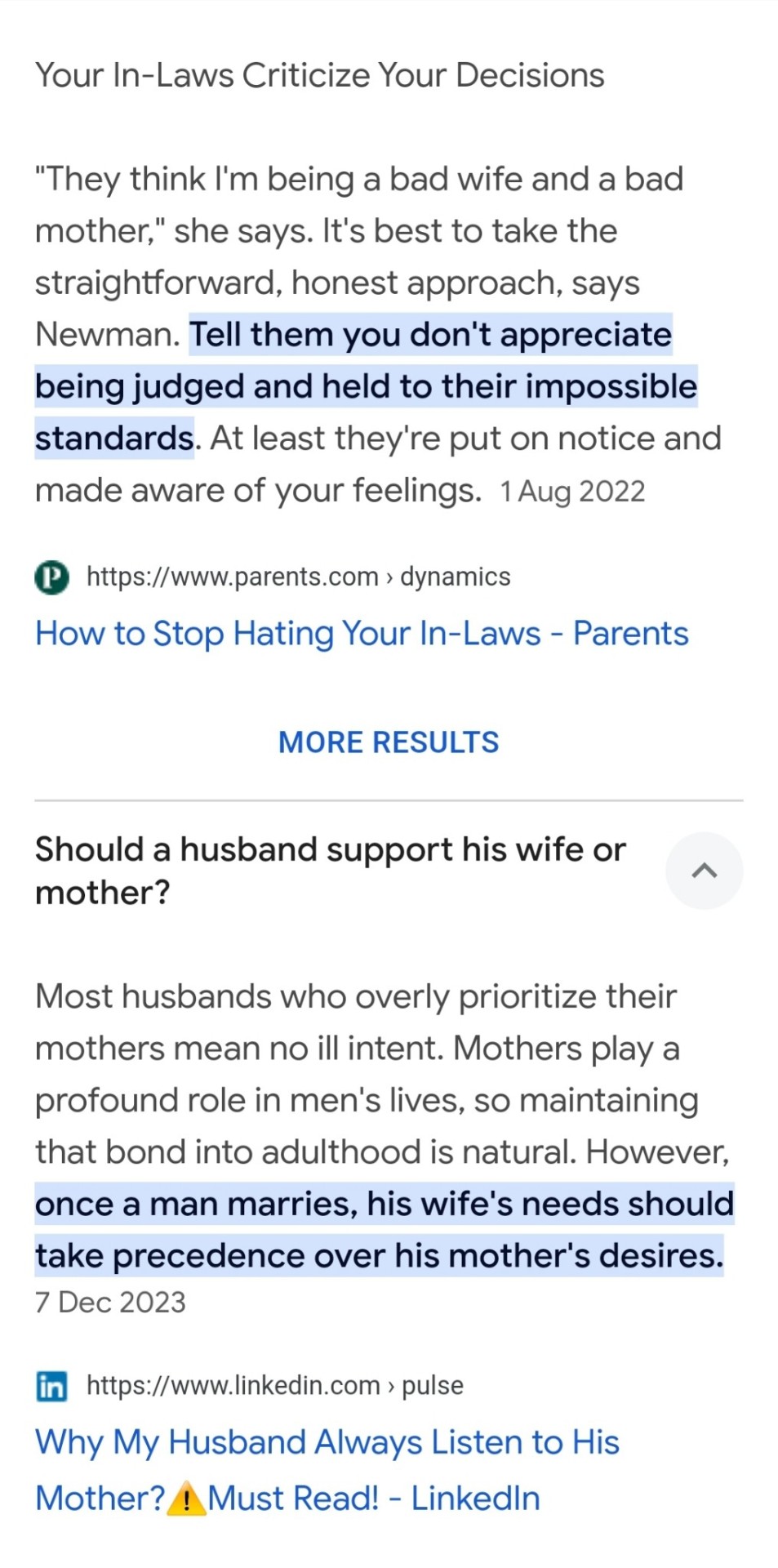The image size is (778, 1568).
Task: Click the LinkedIn favicon icon
Action: (x=51, y=1386)
